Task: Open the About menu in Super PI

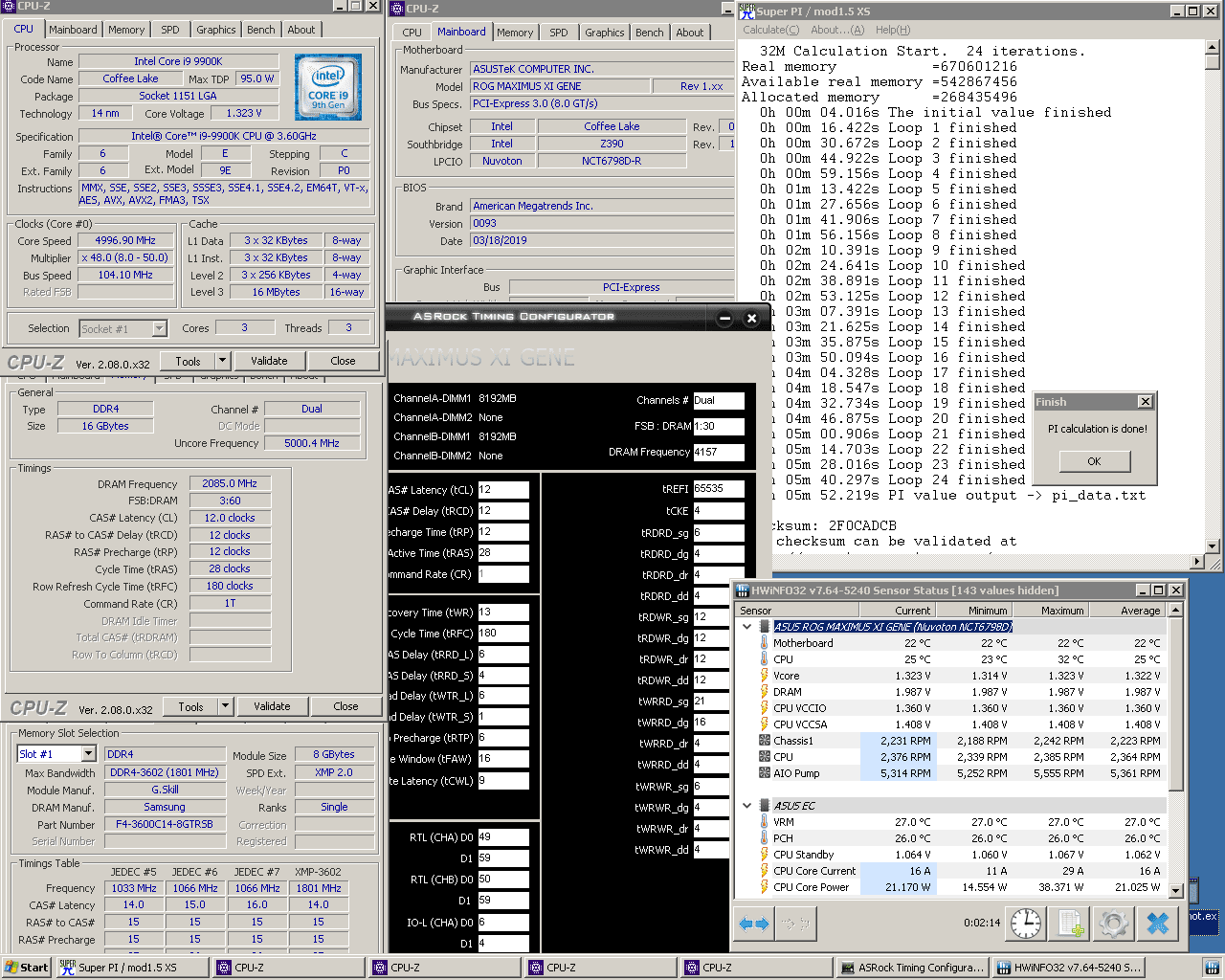Action: point(837,30)
